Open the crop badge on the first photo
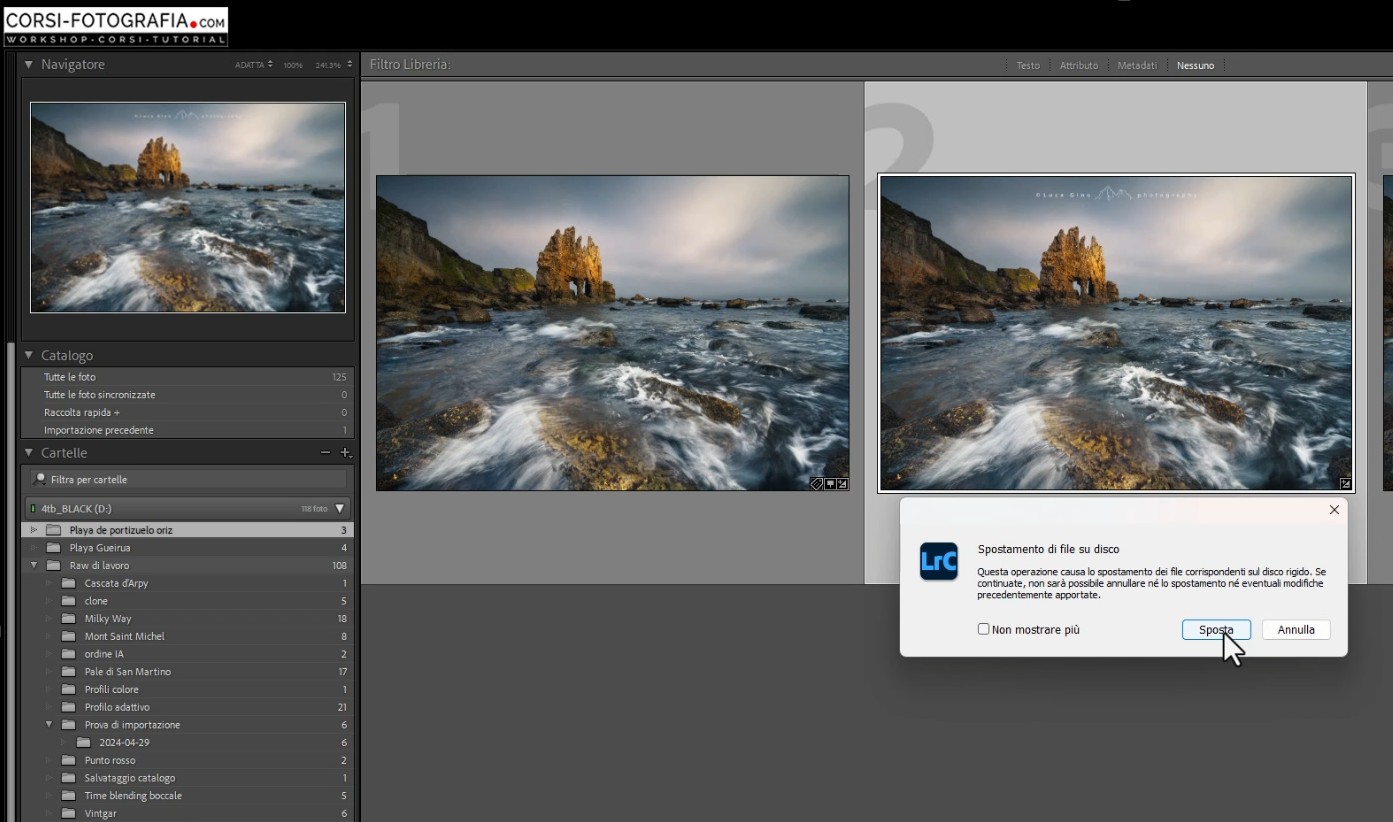Image resolution: width=1393 pixels, height=822 pixels. (x=829, y=483)
